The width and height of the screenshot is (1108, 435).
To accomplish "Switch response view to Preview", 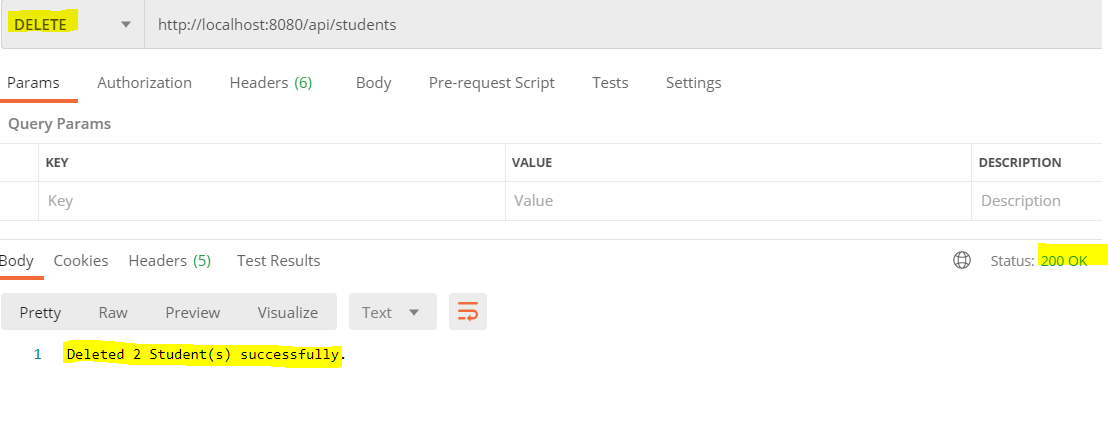I will (x=192, y=312).
